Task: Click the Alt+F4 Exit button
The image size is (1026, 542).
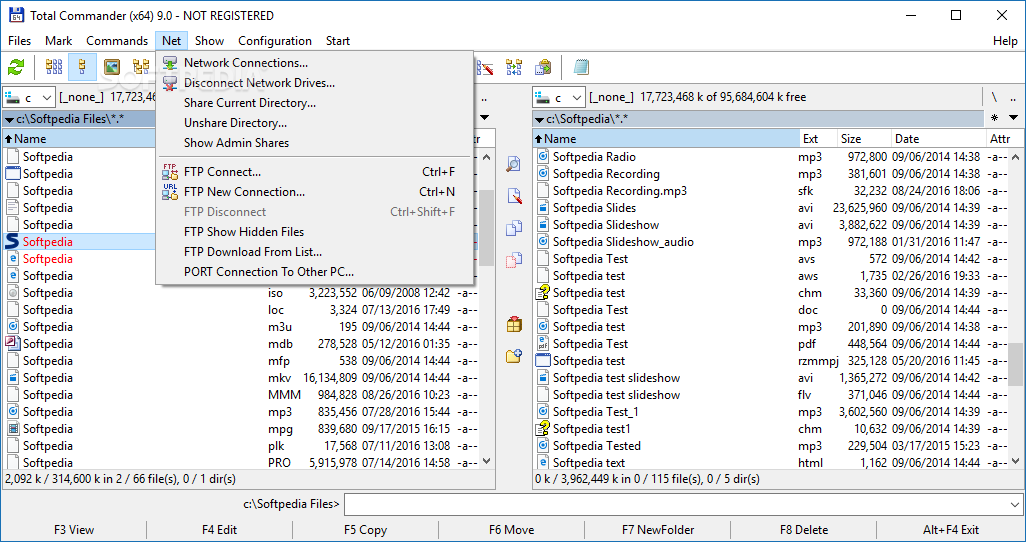Action: (x=951, y=530)
